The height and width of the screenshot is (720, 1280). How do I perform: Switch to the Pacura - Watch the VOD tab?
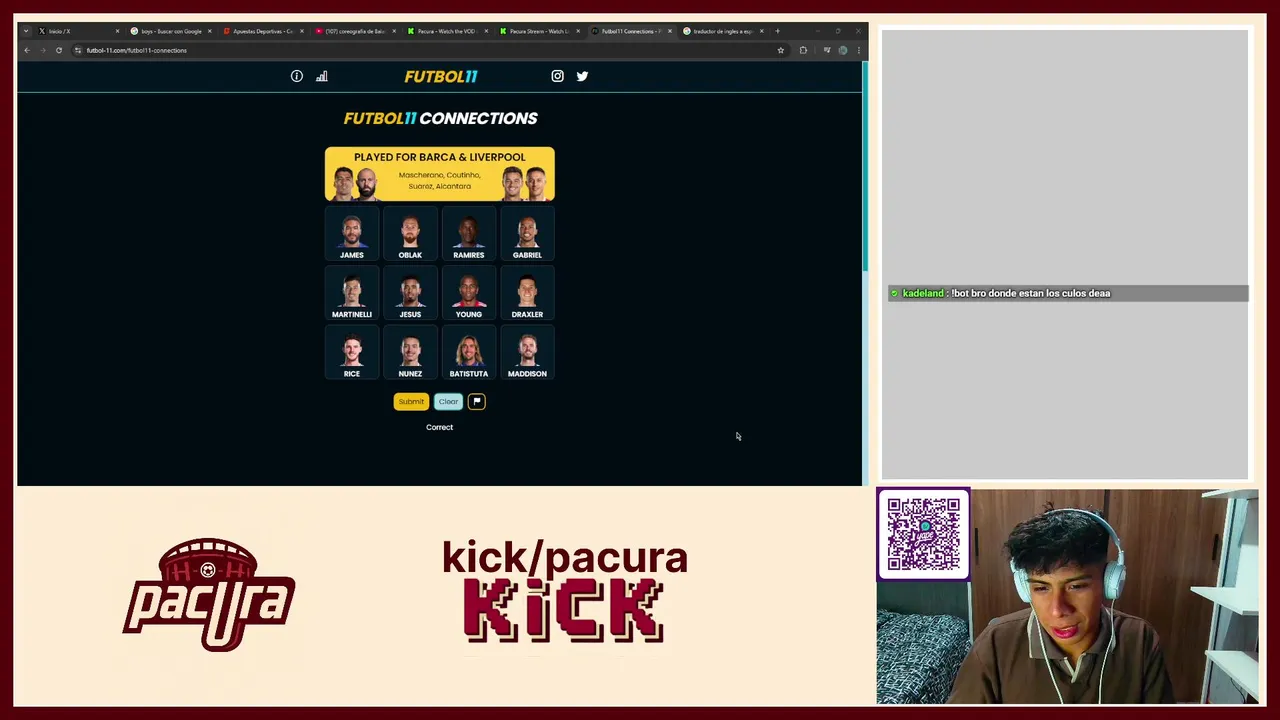click(x=446, y=31)
